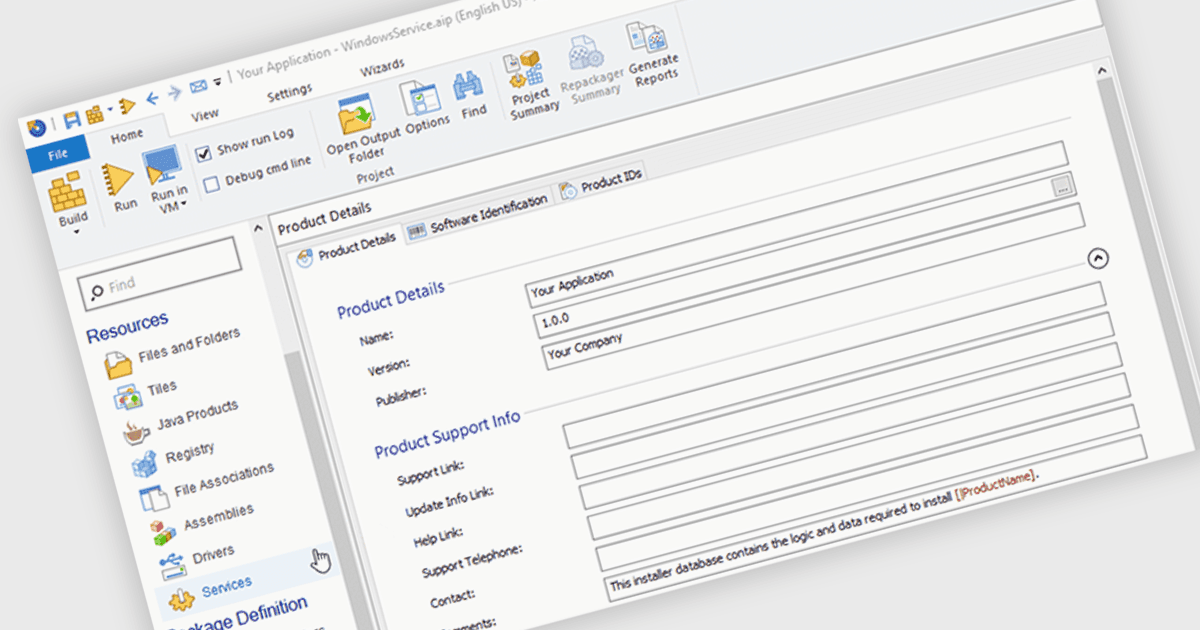
Task: Click the Repackager Summary ribbon button
Action: pos(593,68)
